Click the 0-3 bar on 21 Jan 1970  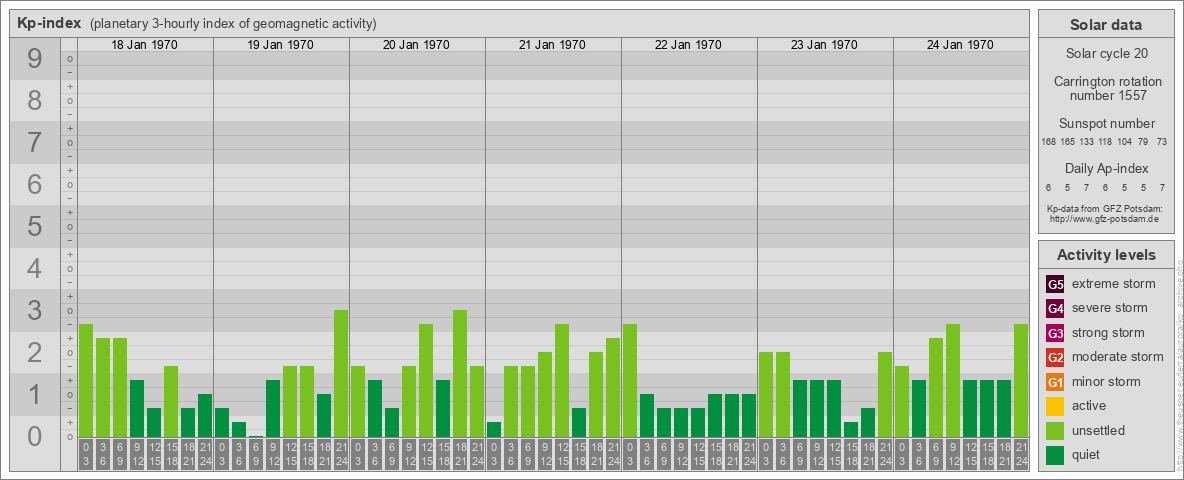click(x=494, y=429)
